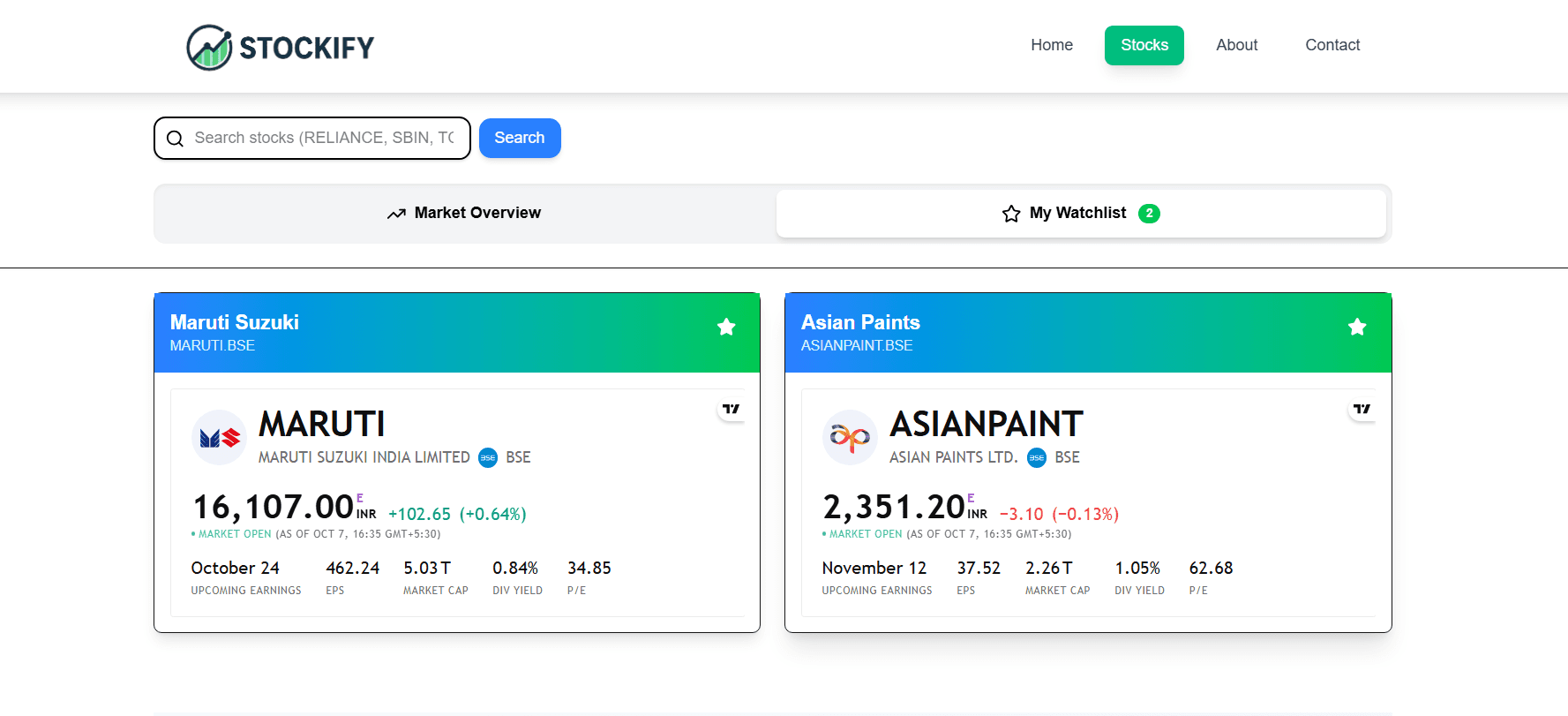Click ASIANPAINT.BSE symbol text
The image size is (1568, 716).
click(857, 346)
